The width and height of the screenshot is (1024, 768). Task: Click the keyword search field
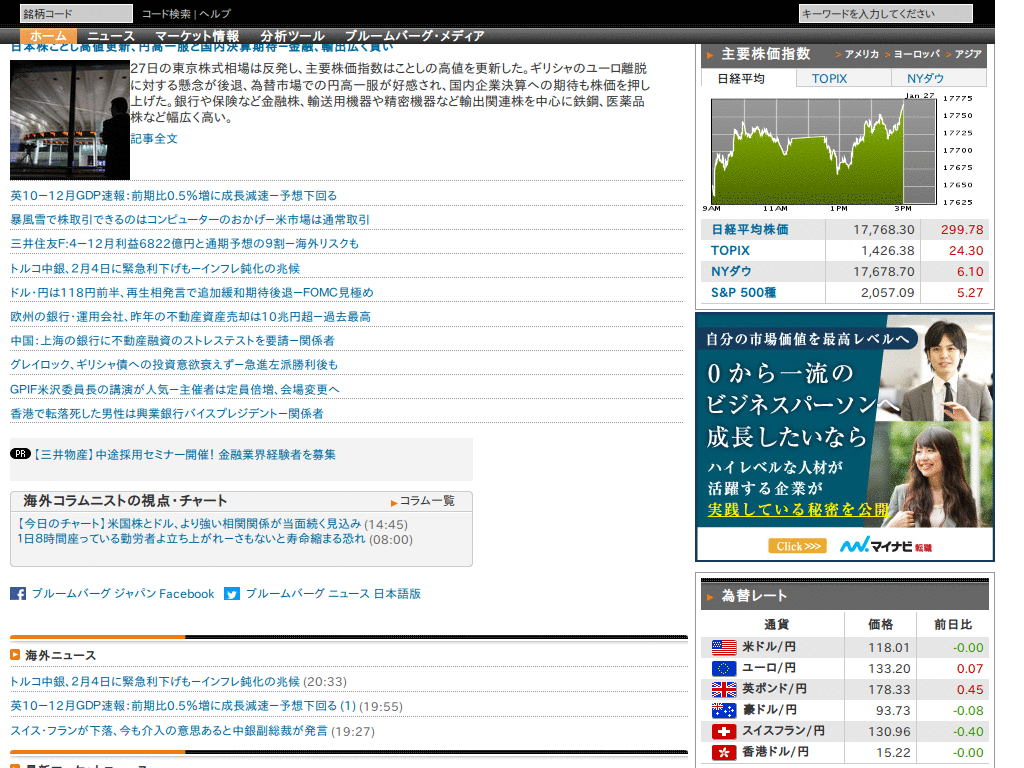886,13
